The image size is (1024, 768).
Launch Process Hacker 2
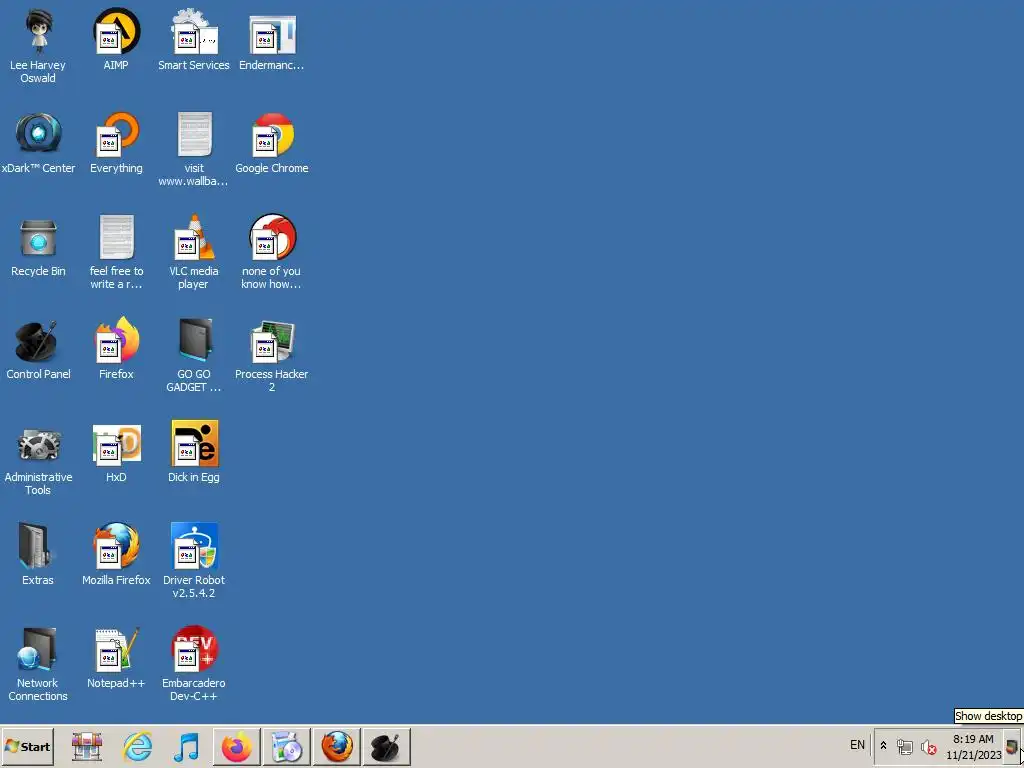coord(272,355)
